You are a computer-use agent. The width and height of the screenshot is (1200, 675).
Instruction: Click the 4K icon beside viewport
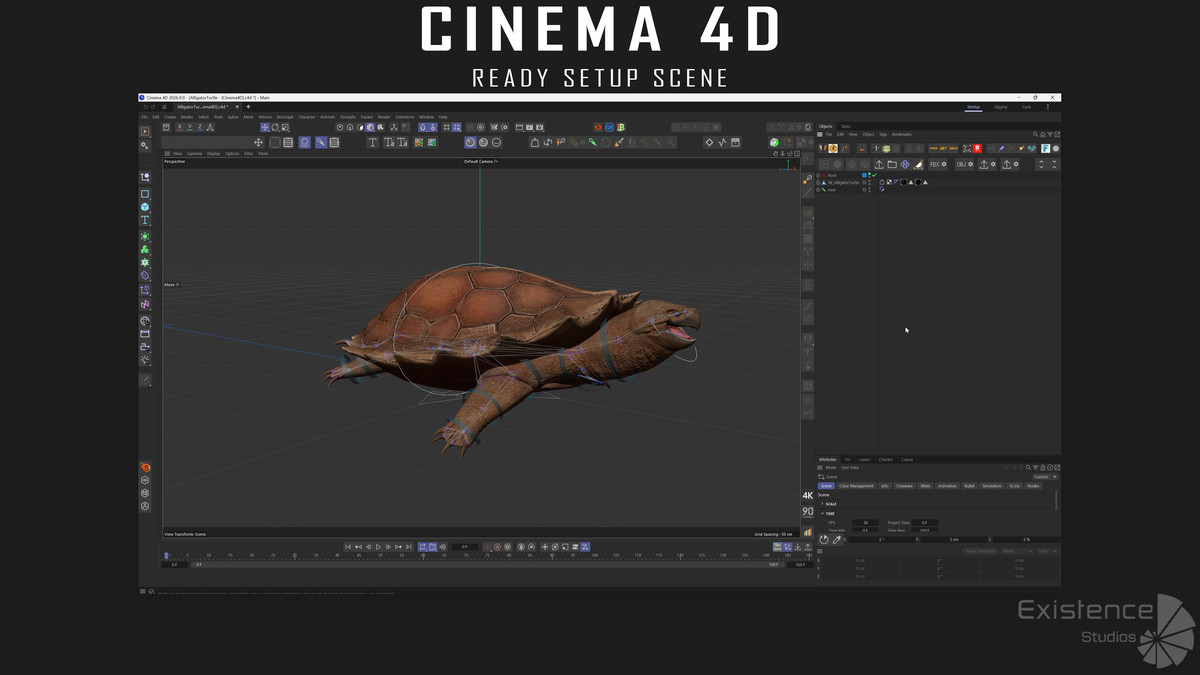808,495
